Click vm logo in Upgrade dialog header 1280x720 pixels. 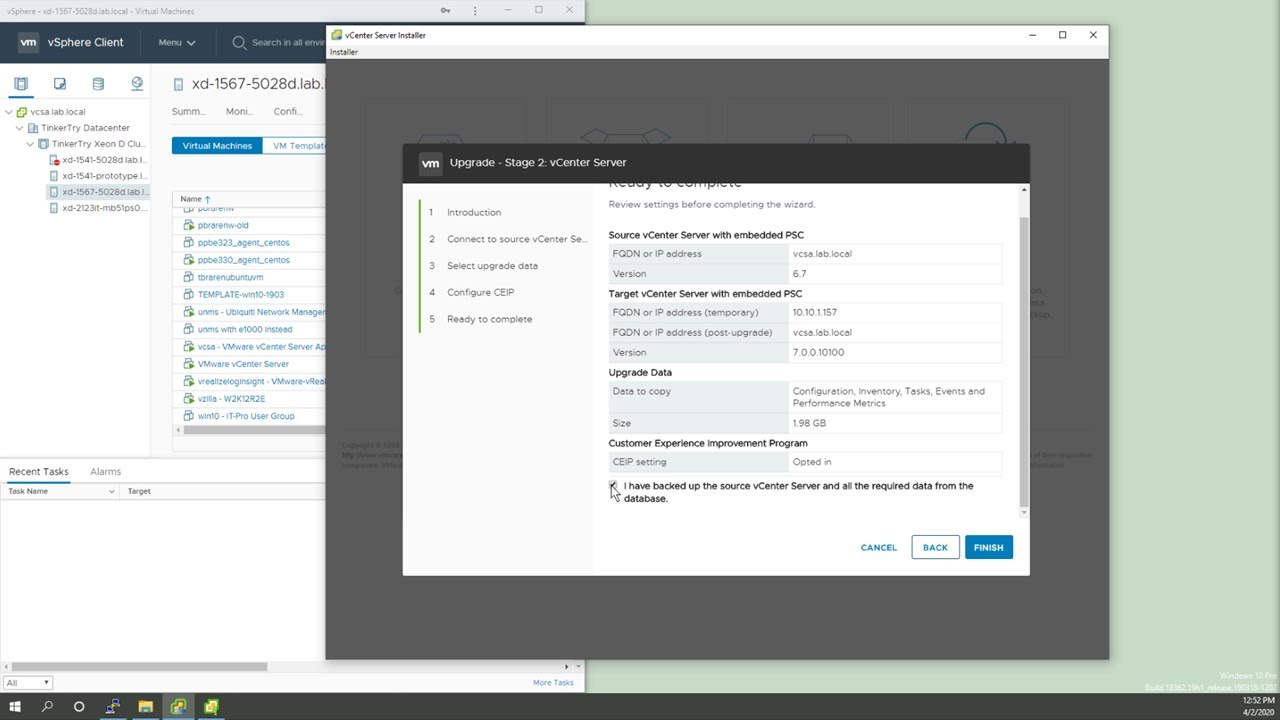pos(430,163)
